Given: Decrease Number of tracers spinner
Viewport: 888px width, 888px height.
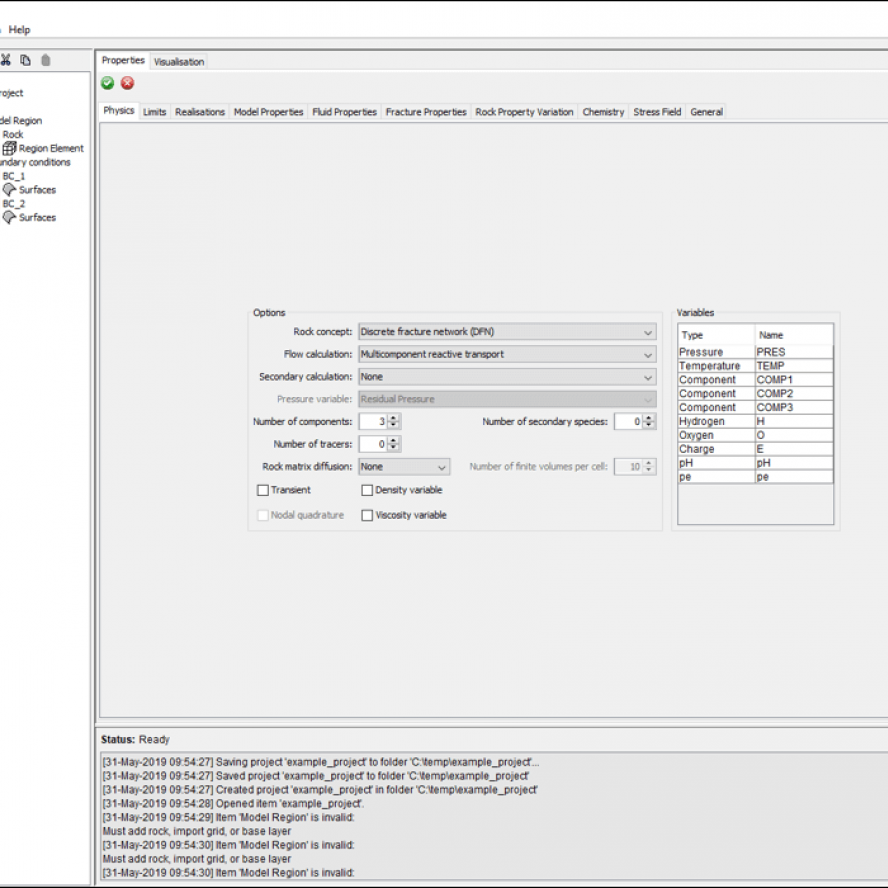Looking at the screenshot, I should (x=394, y=448).
